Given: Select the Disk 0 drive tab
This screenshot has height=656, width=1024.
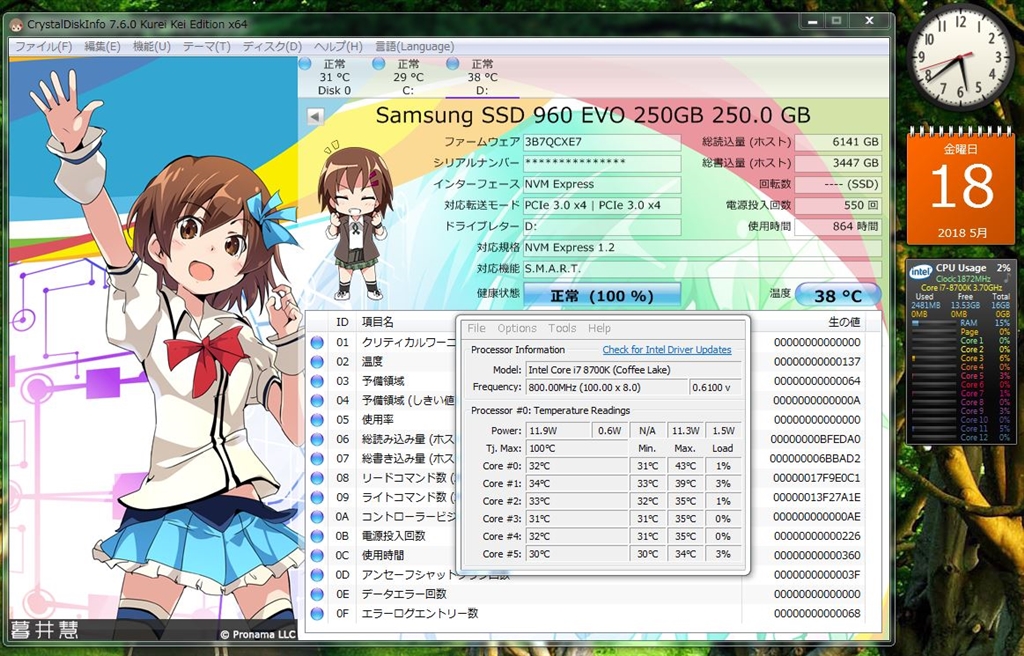Looking at the screenshot, I should (334, 77).
